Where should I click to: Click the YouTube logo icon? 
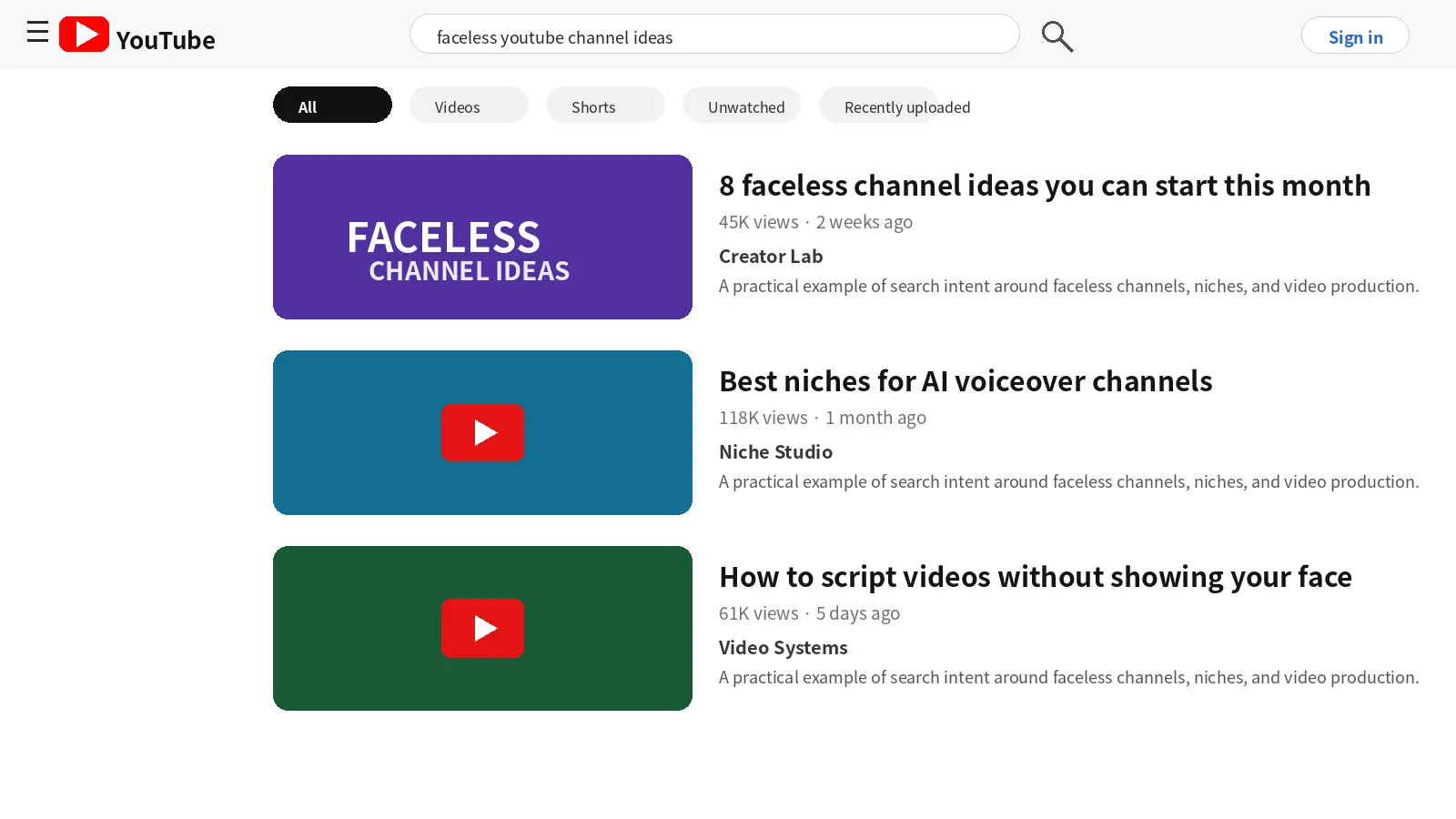click(x=84, y=35)
